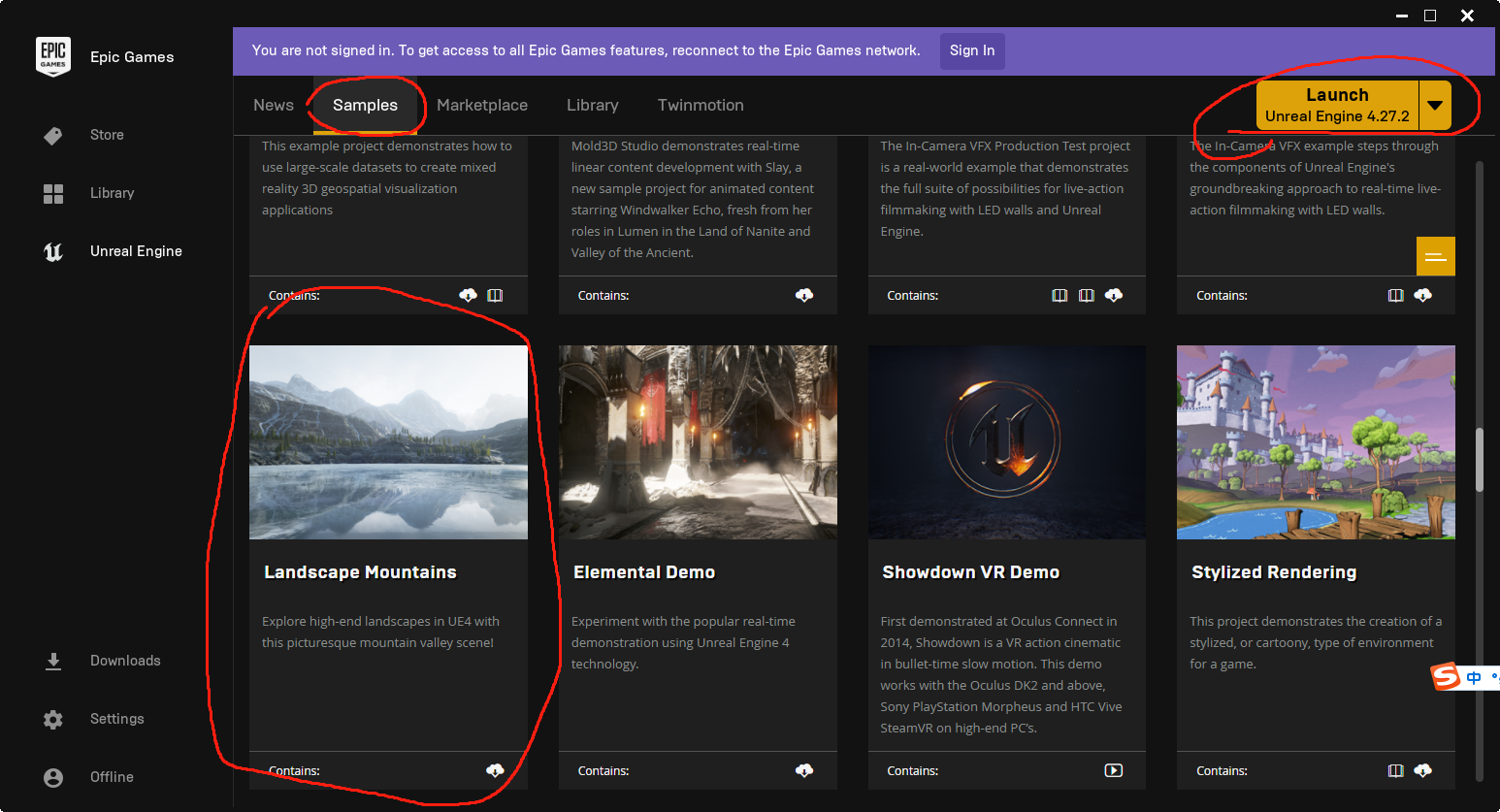Open the Settings label in sidebar
This screenshot has width=1500, height=812.
coord(117,719)
